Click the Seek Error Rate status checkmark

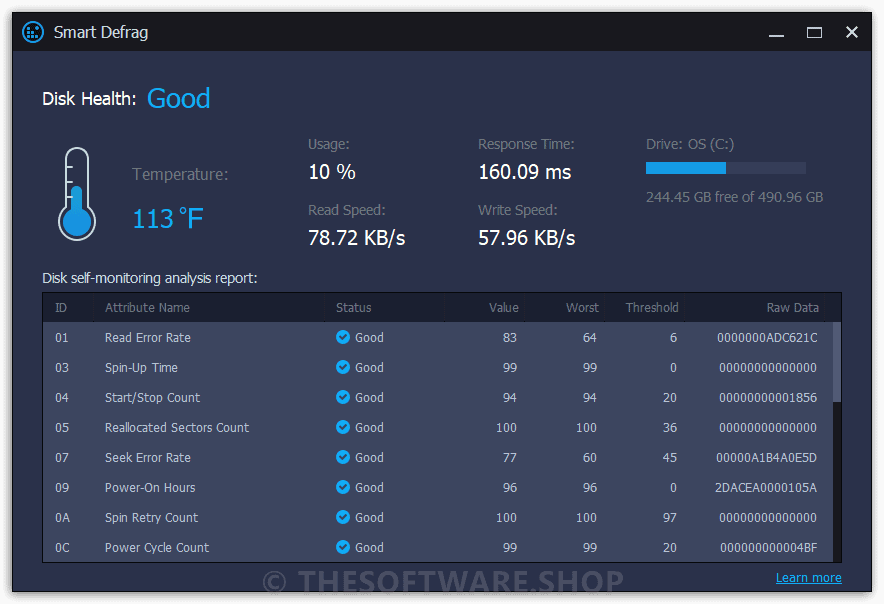[x=343, y=457]
